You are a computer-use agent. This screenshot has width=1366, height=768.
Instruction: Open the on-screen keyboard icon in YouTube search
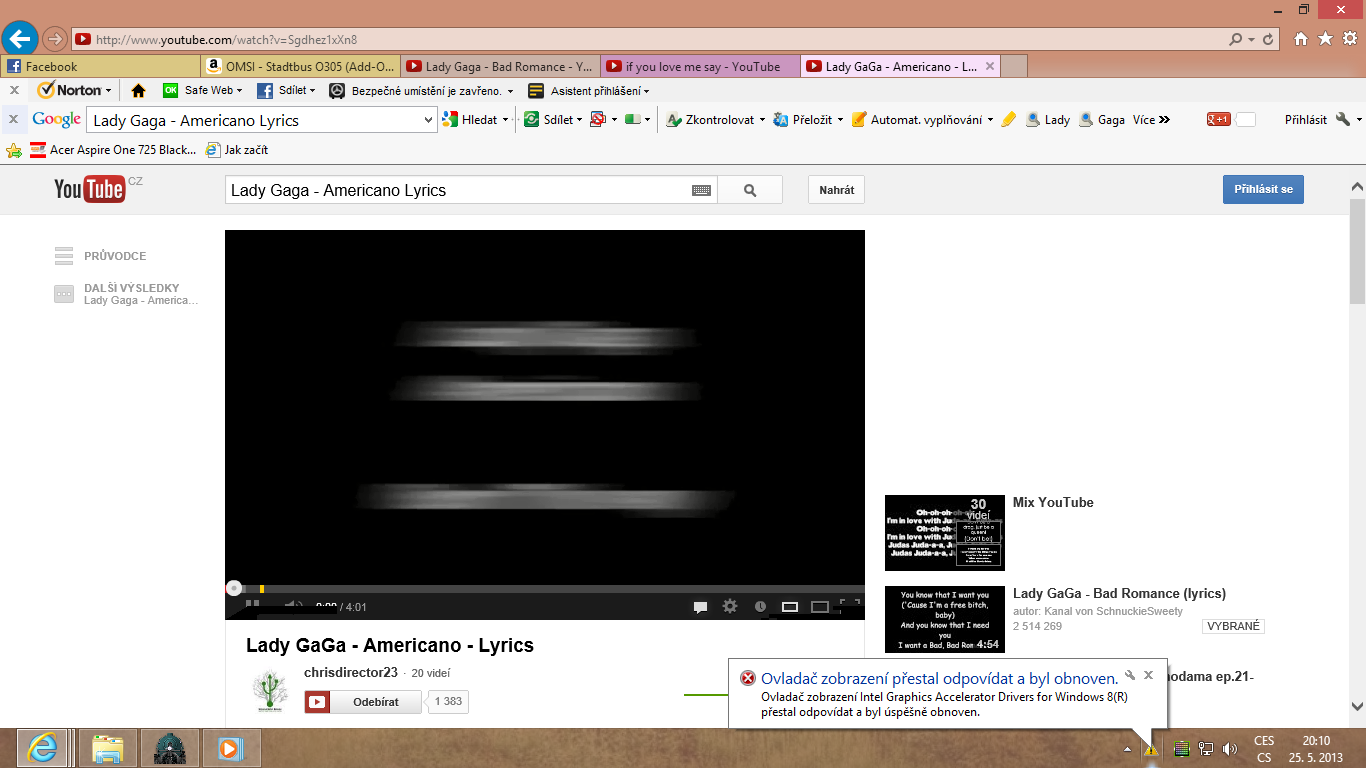701,190
